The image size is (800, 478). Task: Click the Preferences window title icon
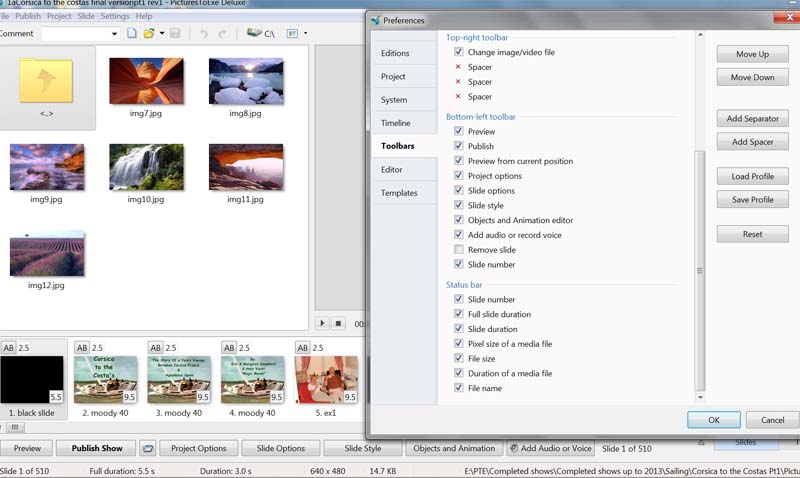point(376,20)
